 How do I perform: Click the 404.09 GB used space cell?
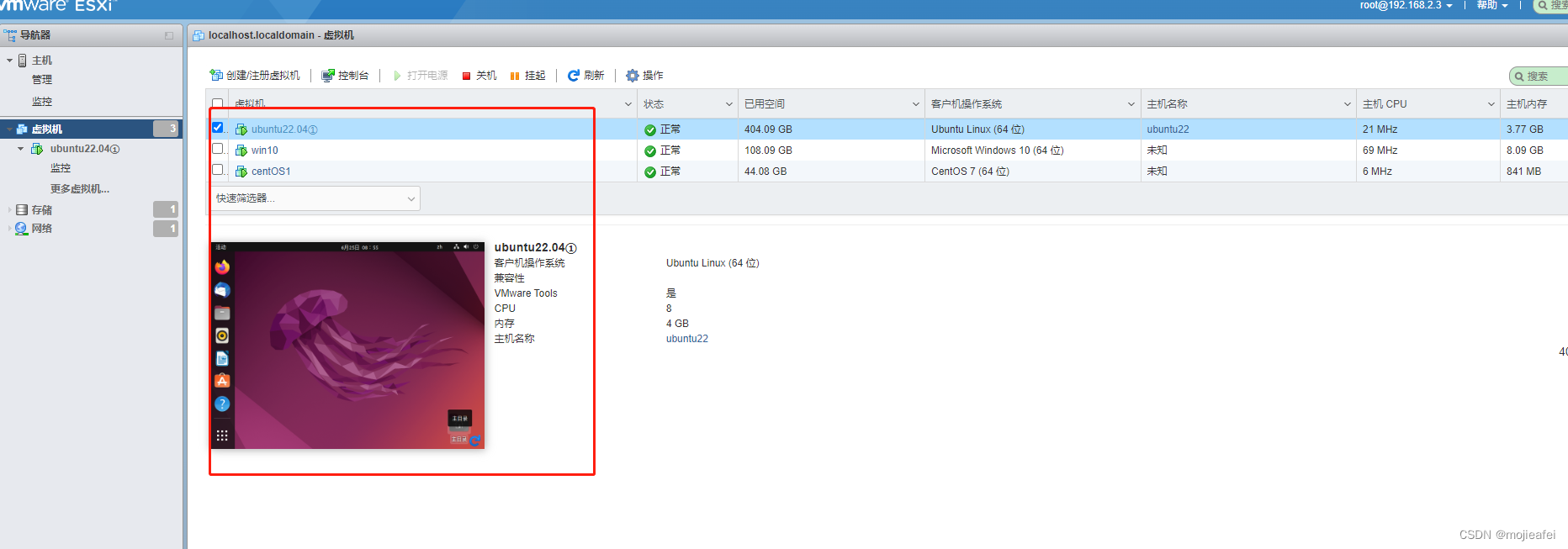click(x=768, y=129)
